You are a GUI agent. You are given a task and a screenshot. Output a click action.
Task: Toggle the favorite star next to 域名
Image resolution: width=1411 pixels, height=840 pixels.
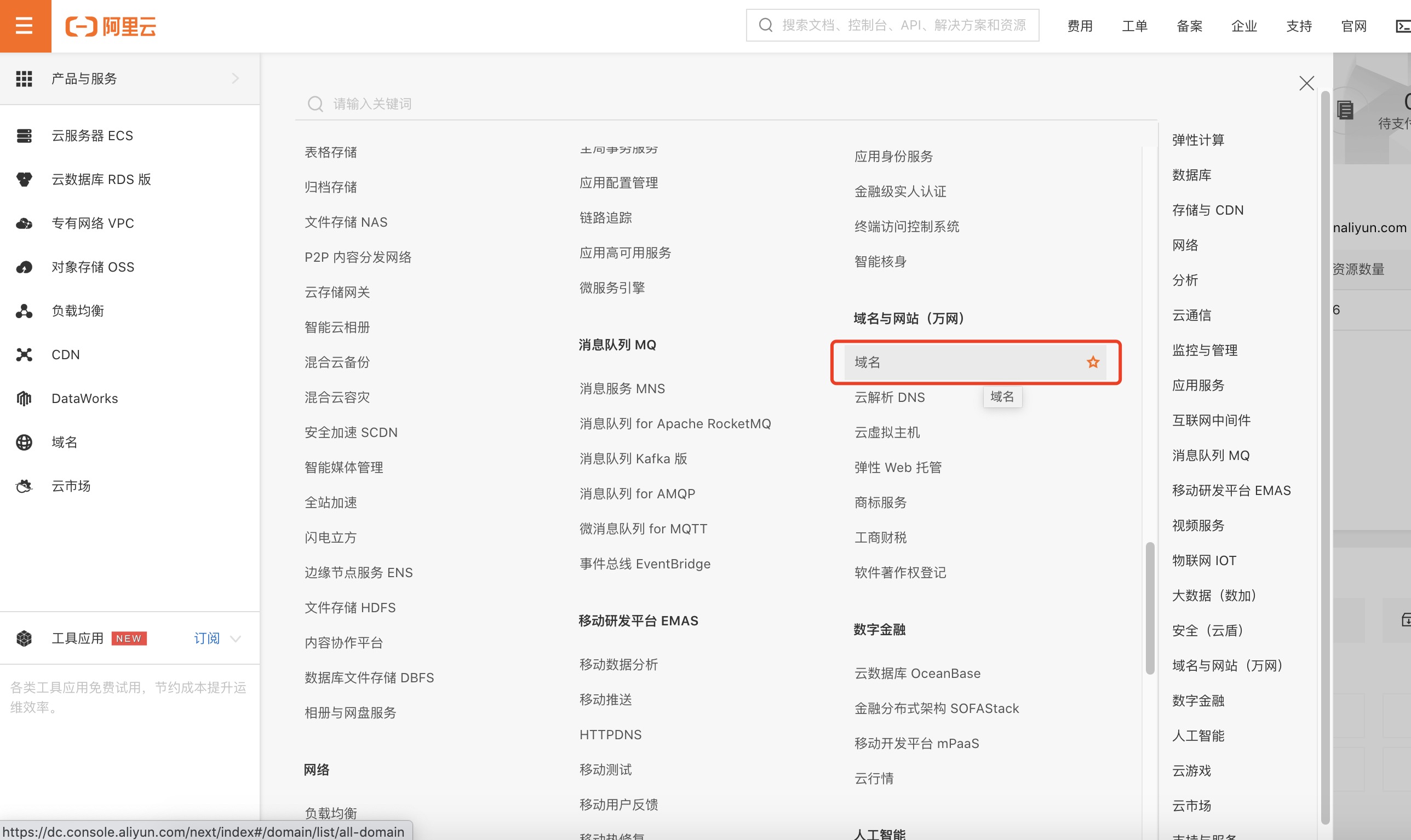[1093, 363]
